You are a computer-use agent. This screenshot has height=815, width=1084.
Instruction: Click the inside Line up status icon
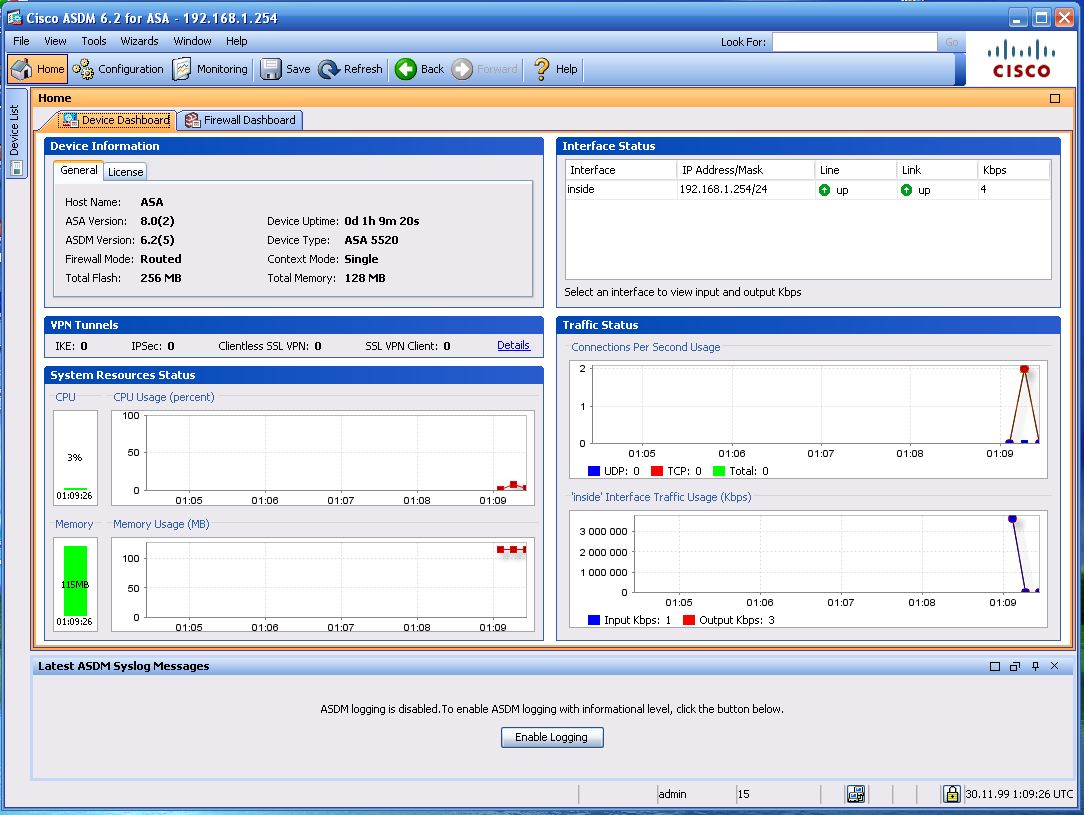pos(824,190)
